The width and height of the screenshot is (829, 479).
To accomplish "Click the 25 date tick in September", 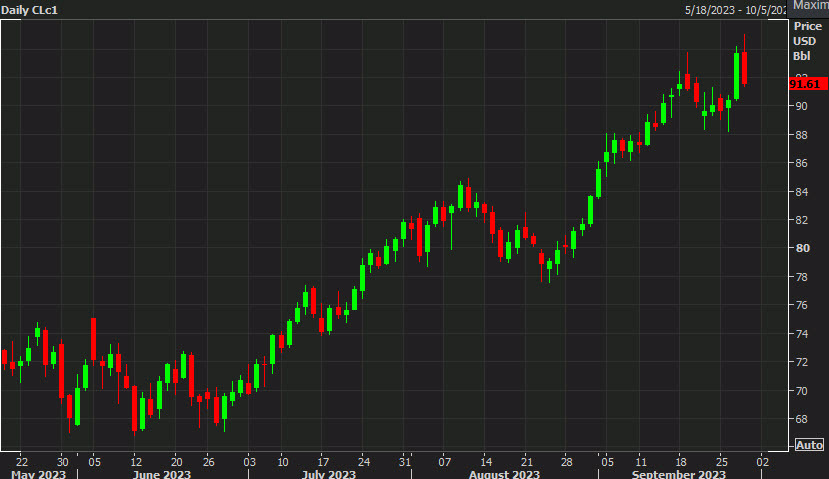I will pyautogui.click(x=722, y=462).
